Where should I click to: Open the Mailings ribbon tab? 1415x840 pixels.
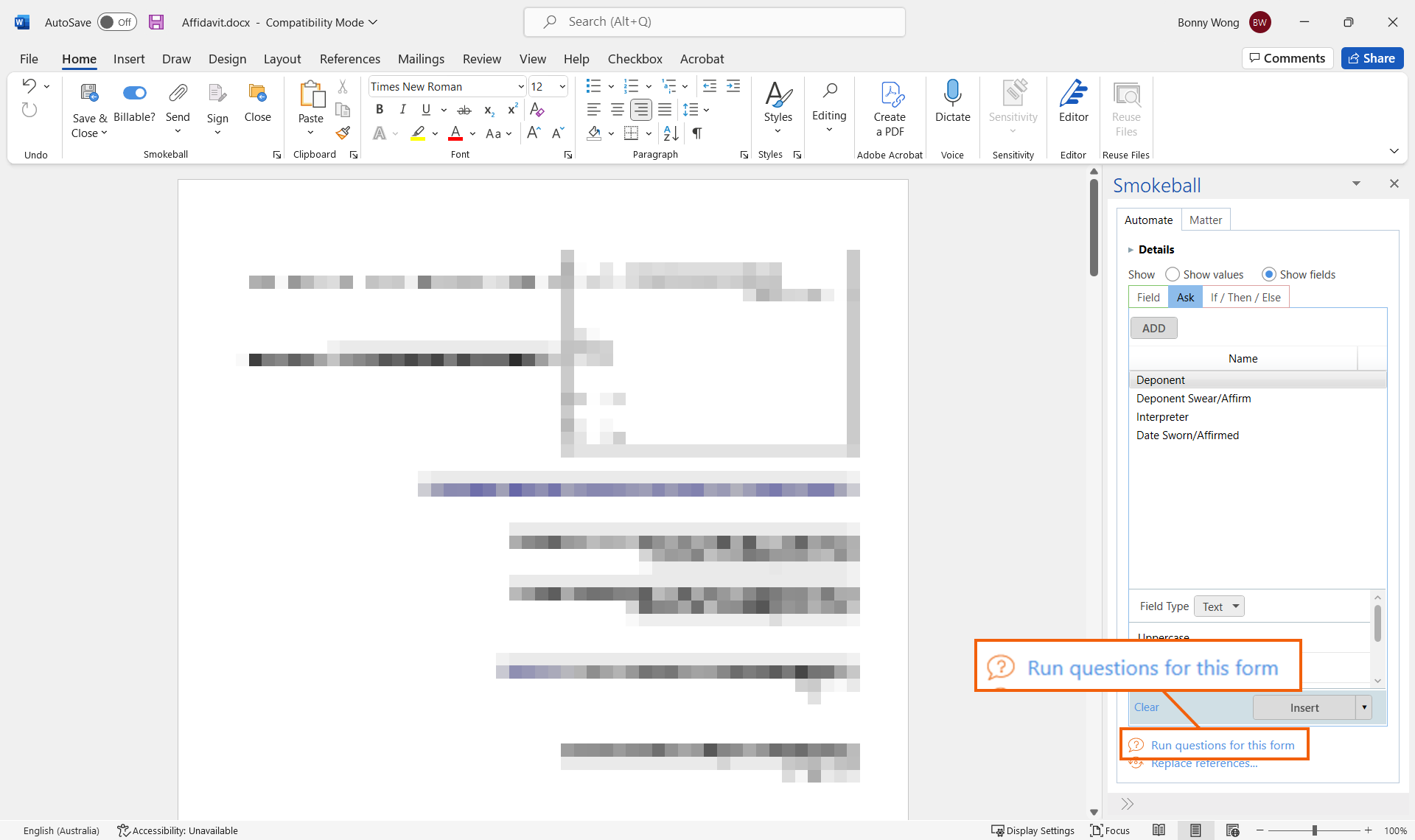click(421, 59)
